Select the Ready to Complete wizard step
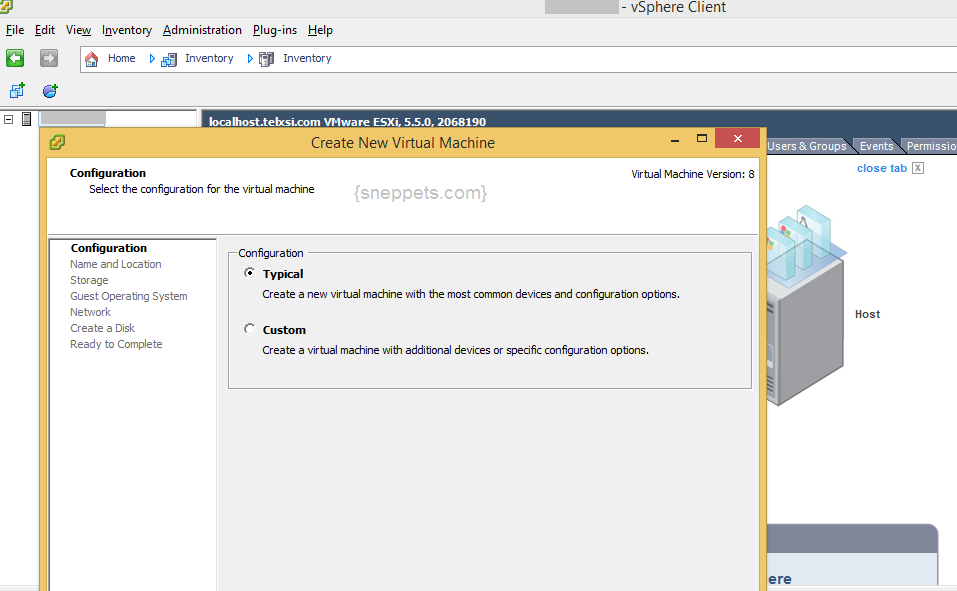Image resolution: width=957 pixels, height=591 pixels. pos(116,344)
